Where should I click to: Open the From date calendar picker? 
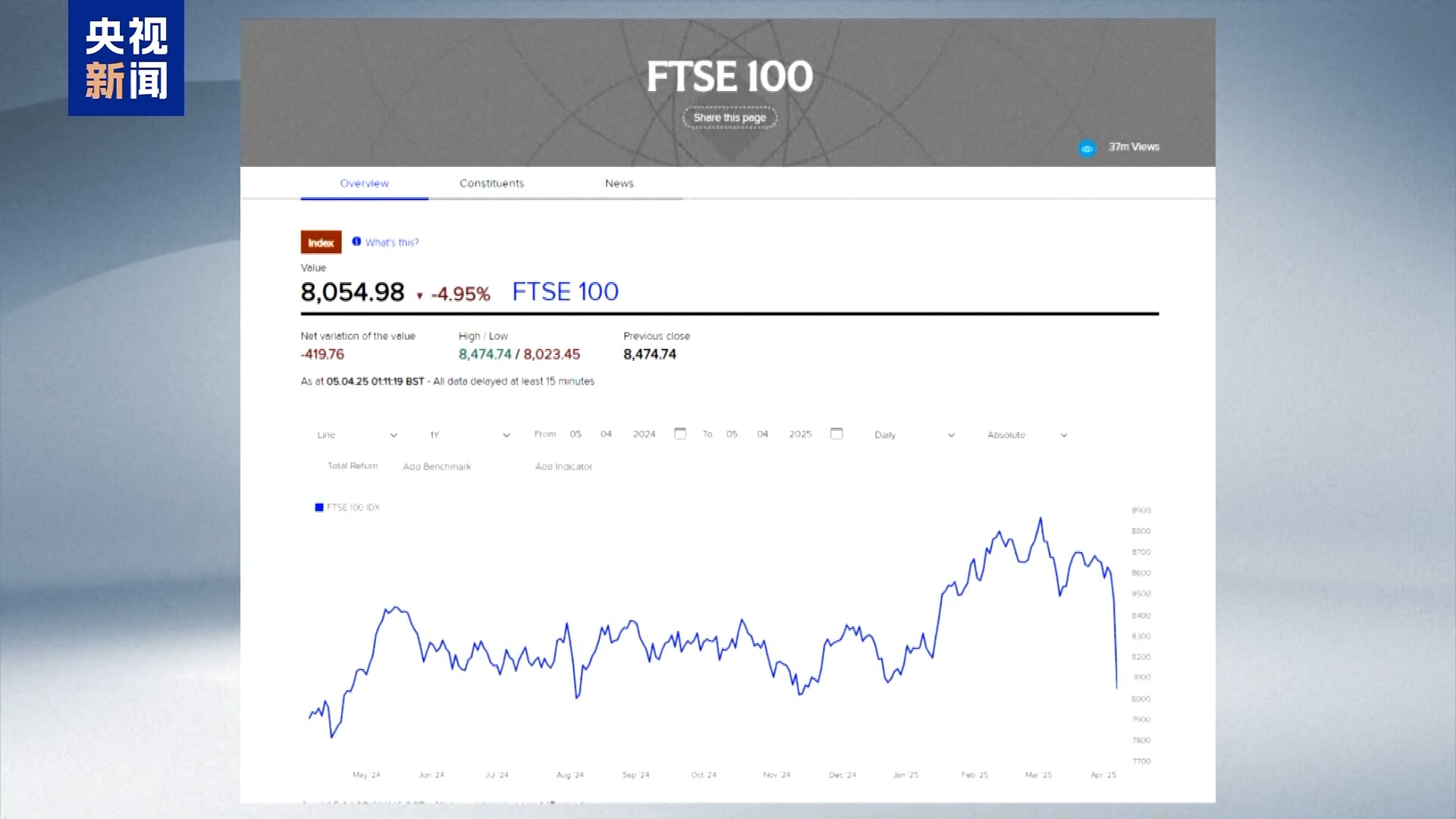[x=680, y=434]
